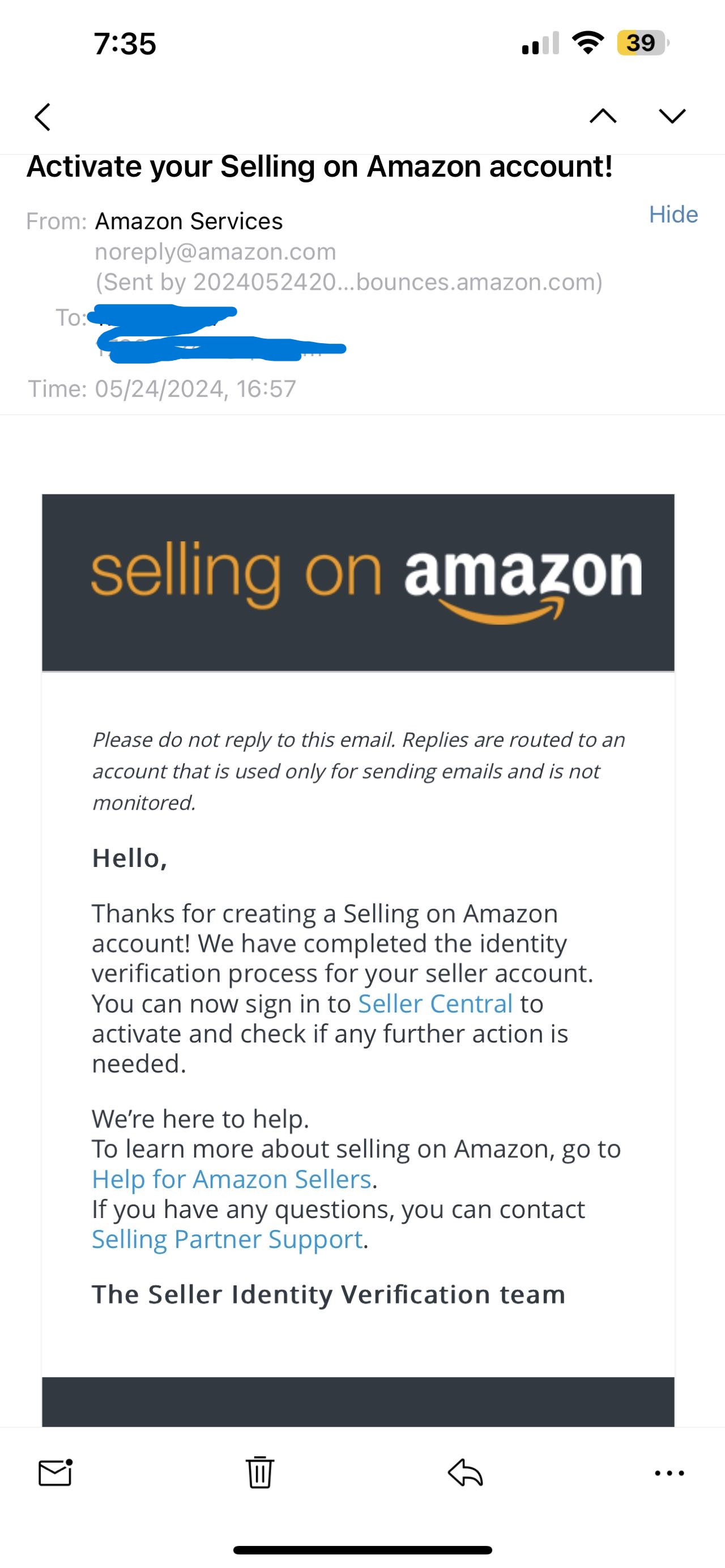Mark email unread via envelope icon
The width and height of the screenshot is (725, 1568).
pyautogui.click(x=56, y=1473)
